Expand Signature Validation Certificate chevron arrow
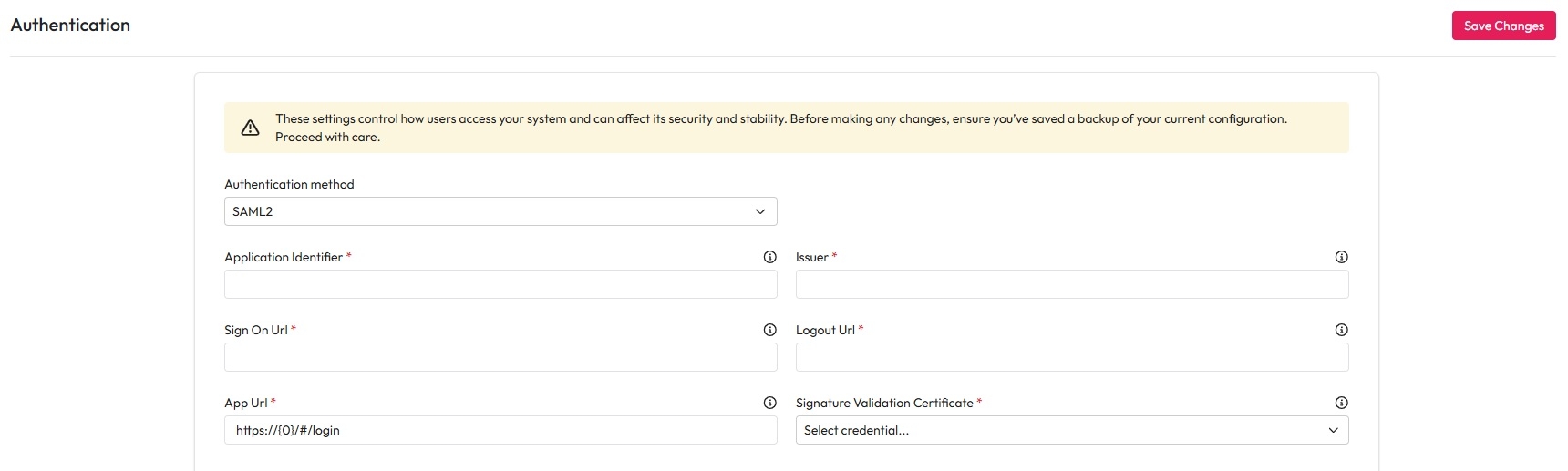This screenshot has height=471, width=1568. (x=1333, y=430)
